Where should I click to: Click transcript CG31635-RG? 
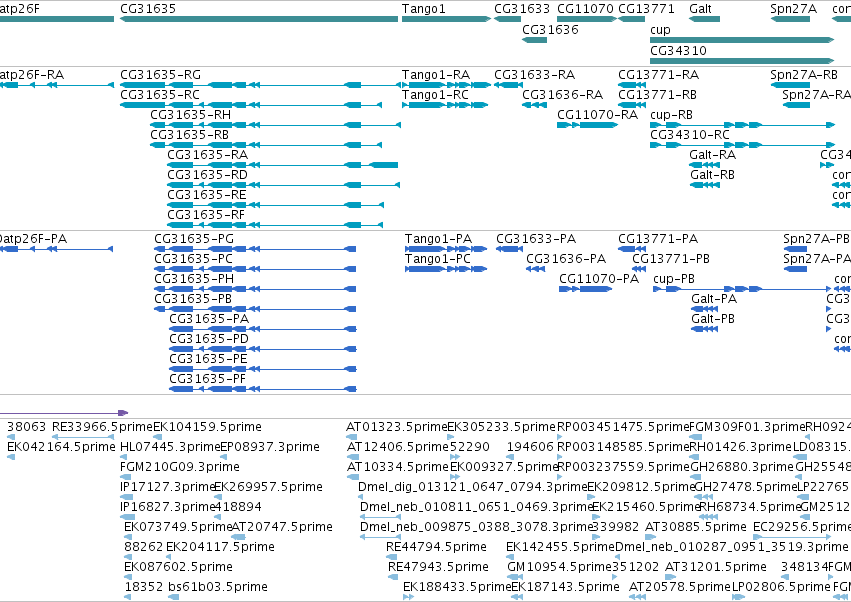point(261,85)
